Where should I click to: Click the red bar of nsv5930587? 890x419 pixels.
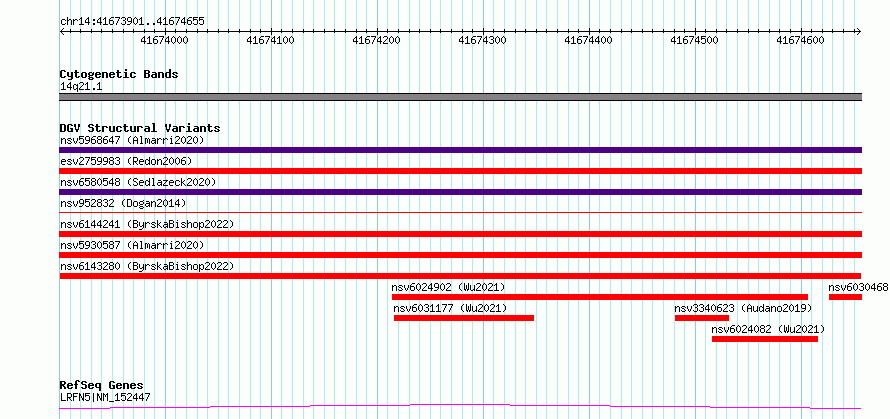pos(461,255)
